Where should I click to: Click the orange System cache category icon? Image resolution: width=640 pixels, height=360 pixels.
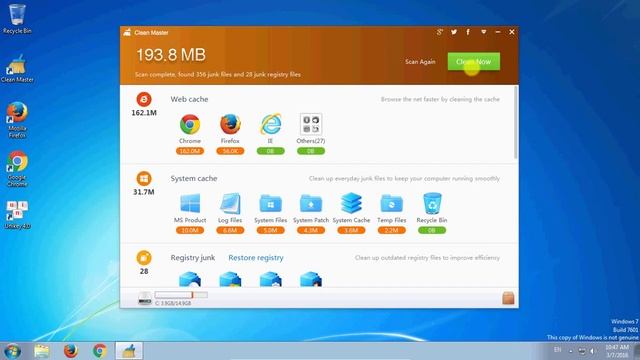pyautogui.click(x=144, y=178)
